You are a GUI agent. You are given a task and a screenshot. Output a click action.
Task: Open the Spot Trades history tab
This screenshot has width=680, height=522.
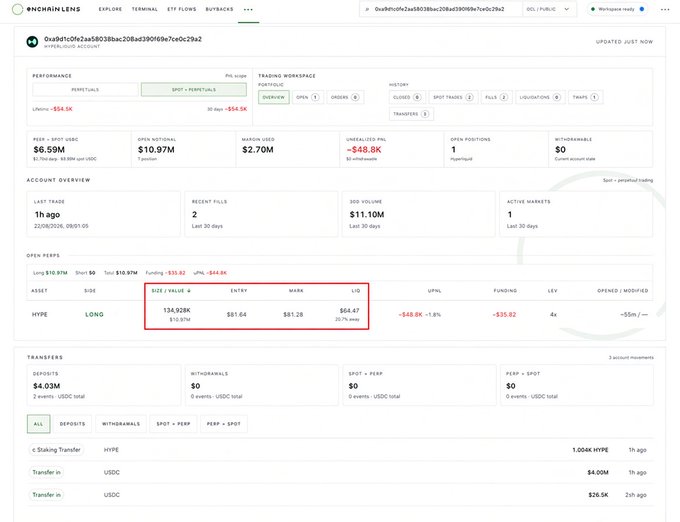click(x=453, y=97)
